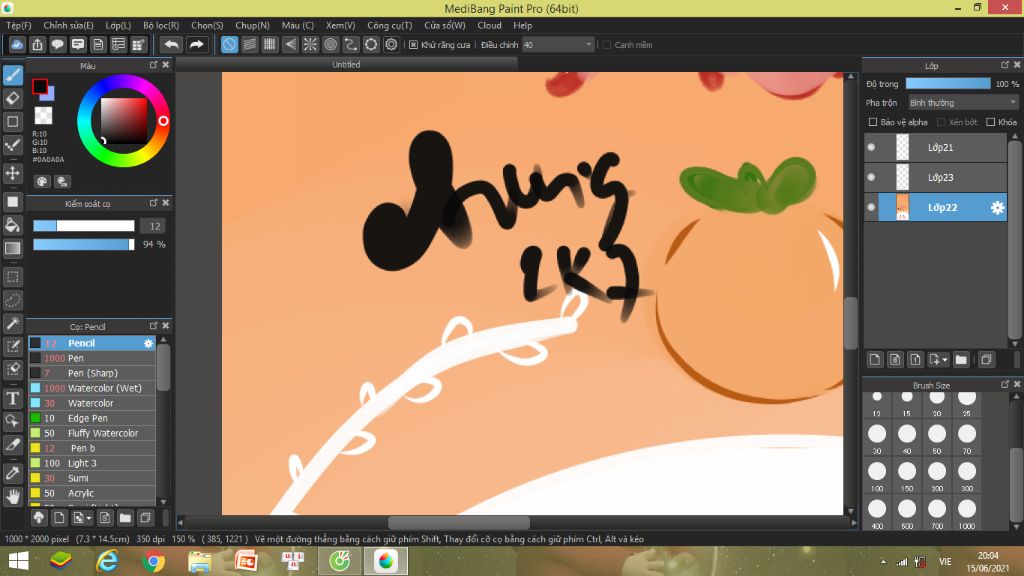Image resolution: width=1024 pixels, height=576 pixels.
Task: Select the rectangular Select tool
Action: click(x=12, y=277)
